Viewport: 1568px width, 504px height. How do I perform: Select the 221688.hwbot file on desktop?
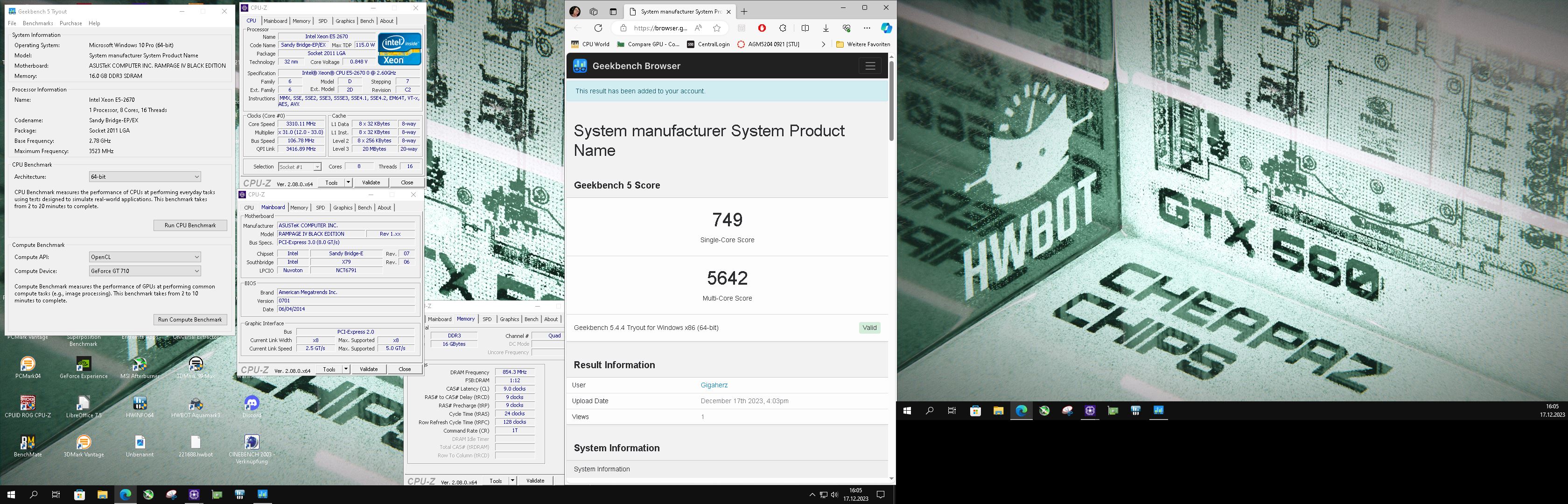click(x=196, y=446)
